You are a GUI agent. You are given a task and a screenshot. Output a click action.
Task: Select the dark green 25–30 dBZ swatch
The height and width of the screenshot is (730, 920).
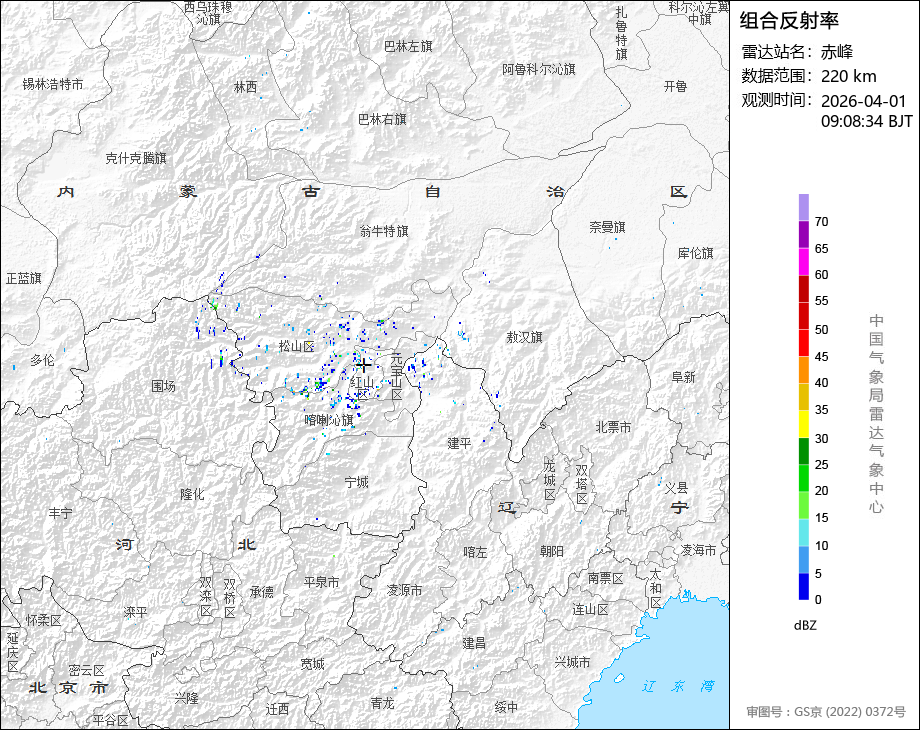[x=803, y=451]
